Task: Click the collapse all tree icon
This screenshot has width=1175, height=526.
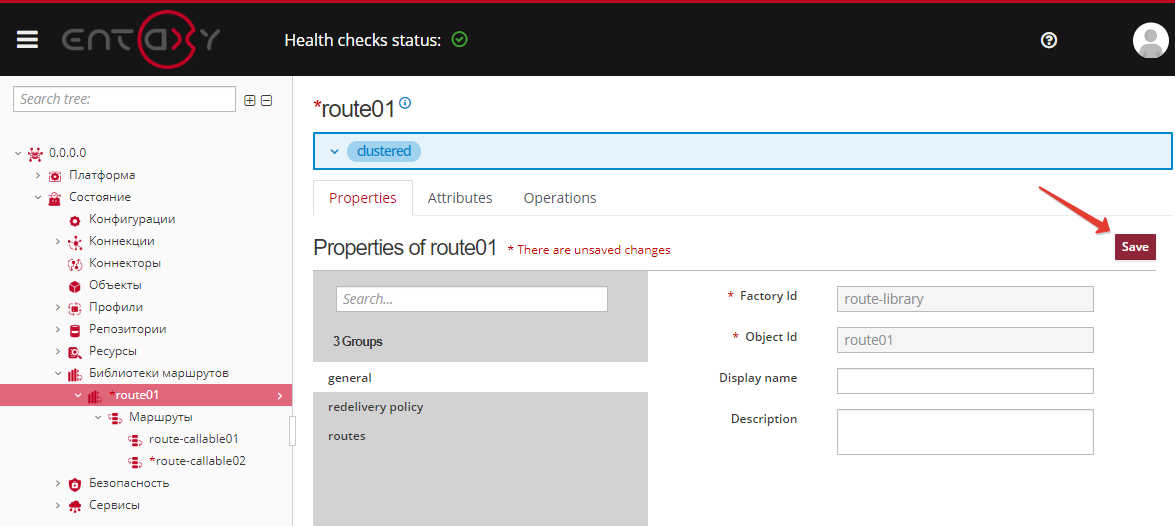Action: pos(266,100)
